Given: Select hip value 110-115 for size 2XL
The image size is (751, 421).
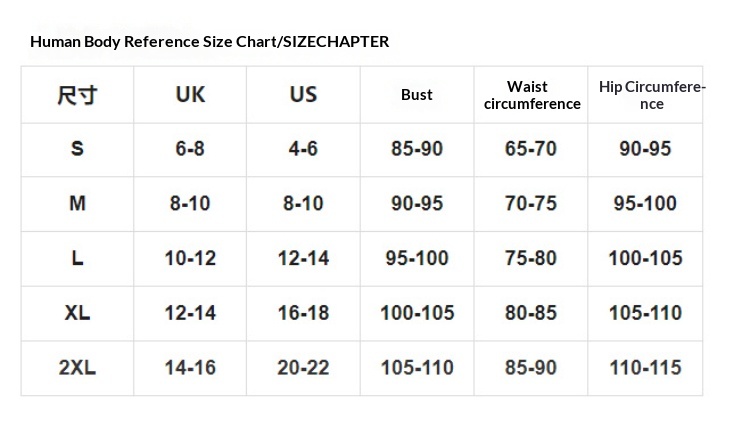Looking at the screenshot, I should click(645, 367).
